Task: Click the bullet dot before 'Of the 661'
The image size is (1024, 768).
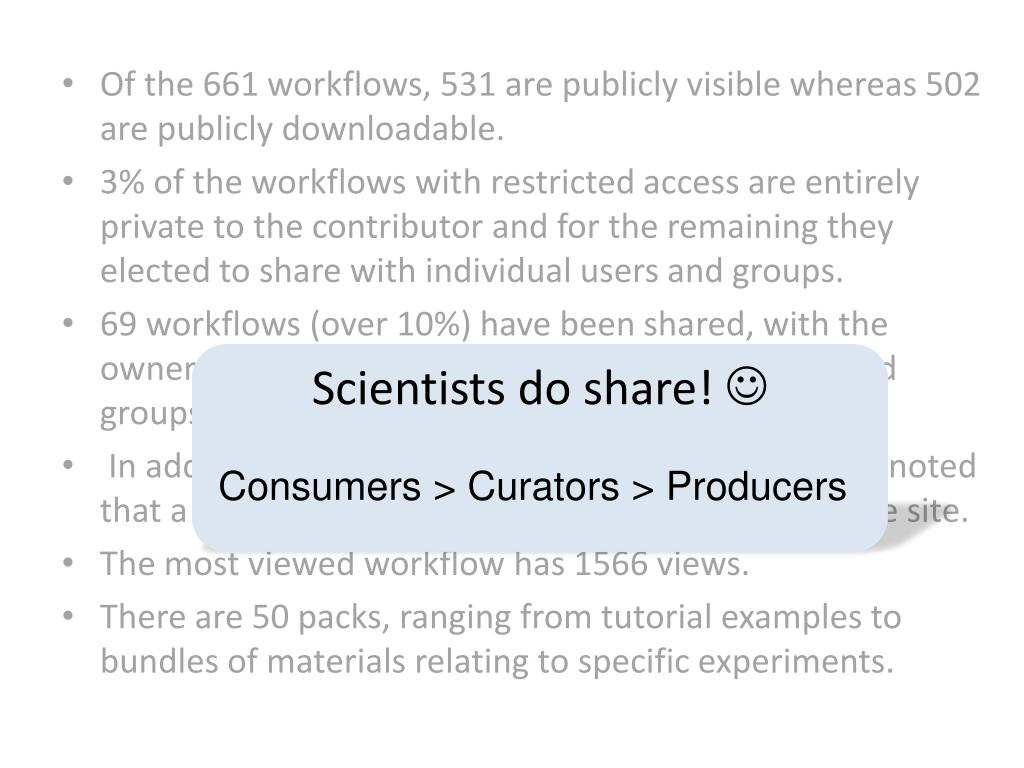Action: point(69,84)
